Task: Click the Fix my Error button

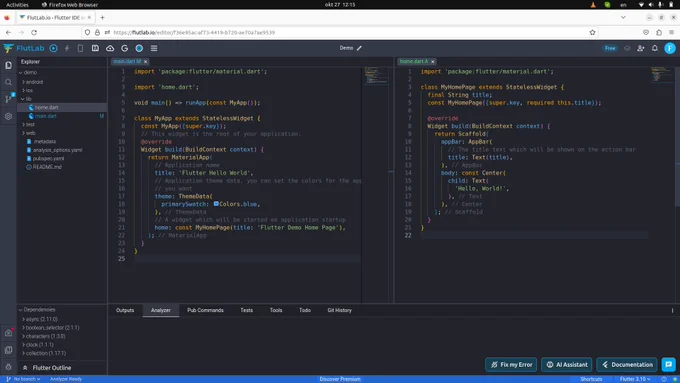Action: [511, 365]
